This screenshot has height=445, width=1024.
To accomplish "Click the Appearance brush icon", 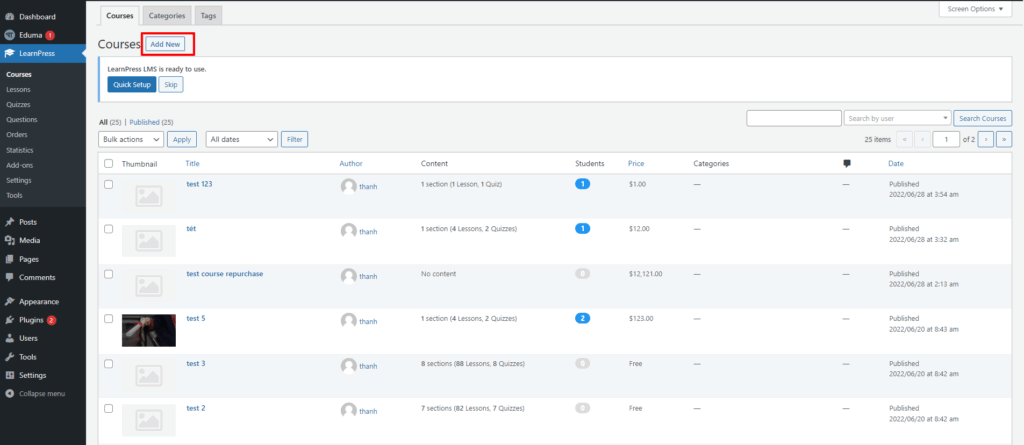I will click(x=10, y=302).
